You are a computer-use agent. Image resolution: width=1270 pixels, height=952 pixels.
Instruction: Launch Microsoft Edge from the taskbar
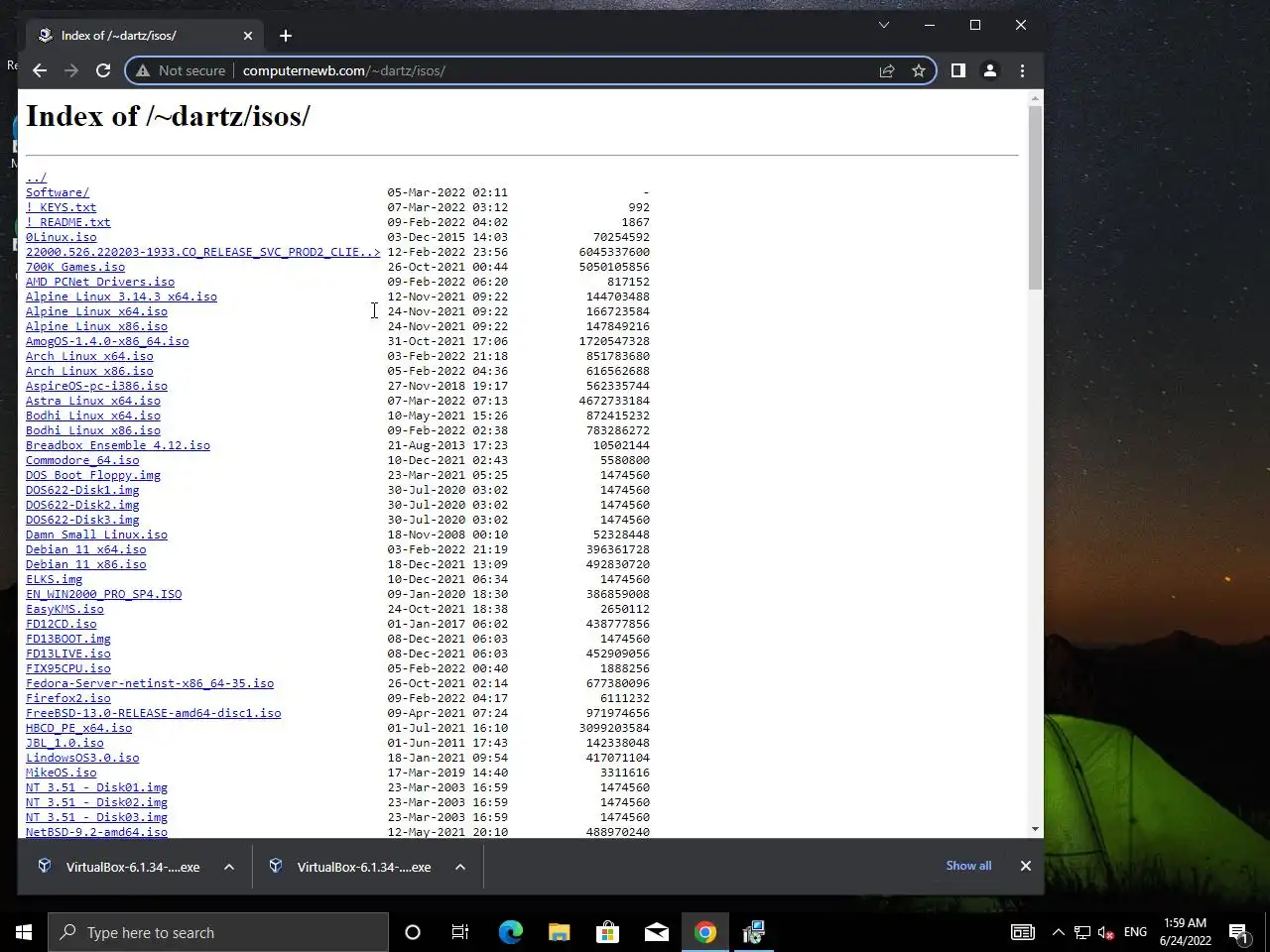coord(510,932)
